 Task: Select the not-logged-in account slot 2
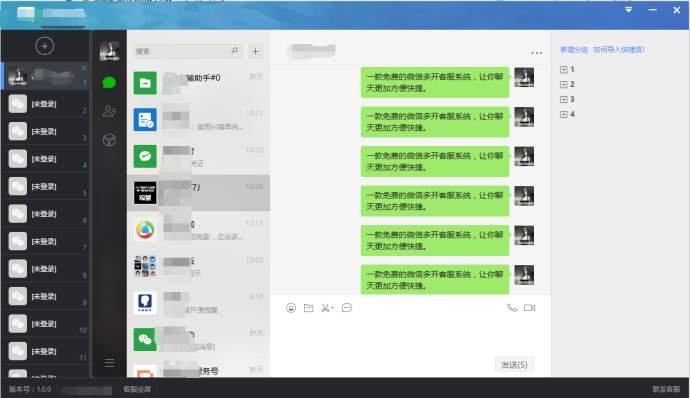click(45, 104)
